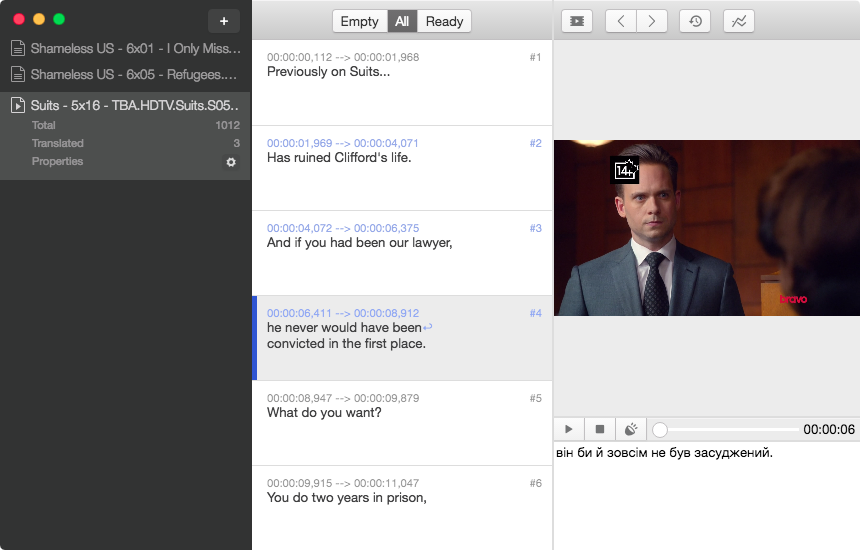Image resolution: width=860 pixels, height=550 pixels.
Task: Click subtitle number #5
Action: (x=535, y=398)
